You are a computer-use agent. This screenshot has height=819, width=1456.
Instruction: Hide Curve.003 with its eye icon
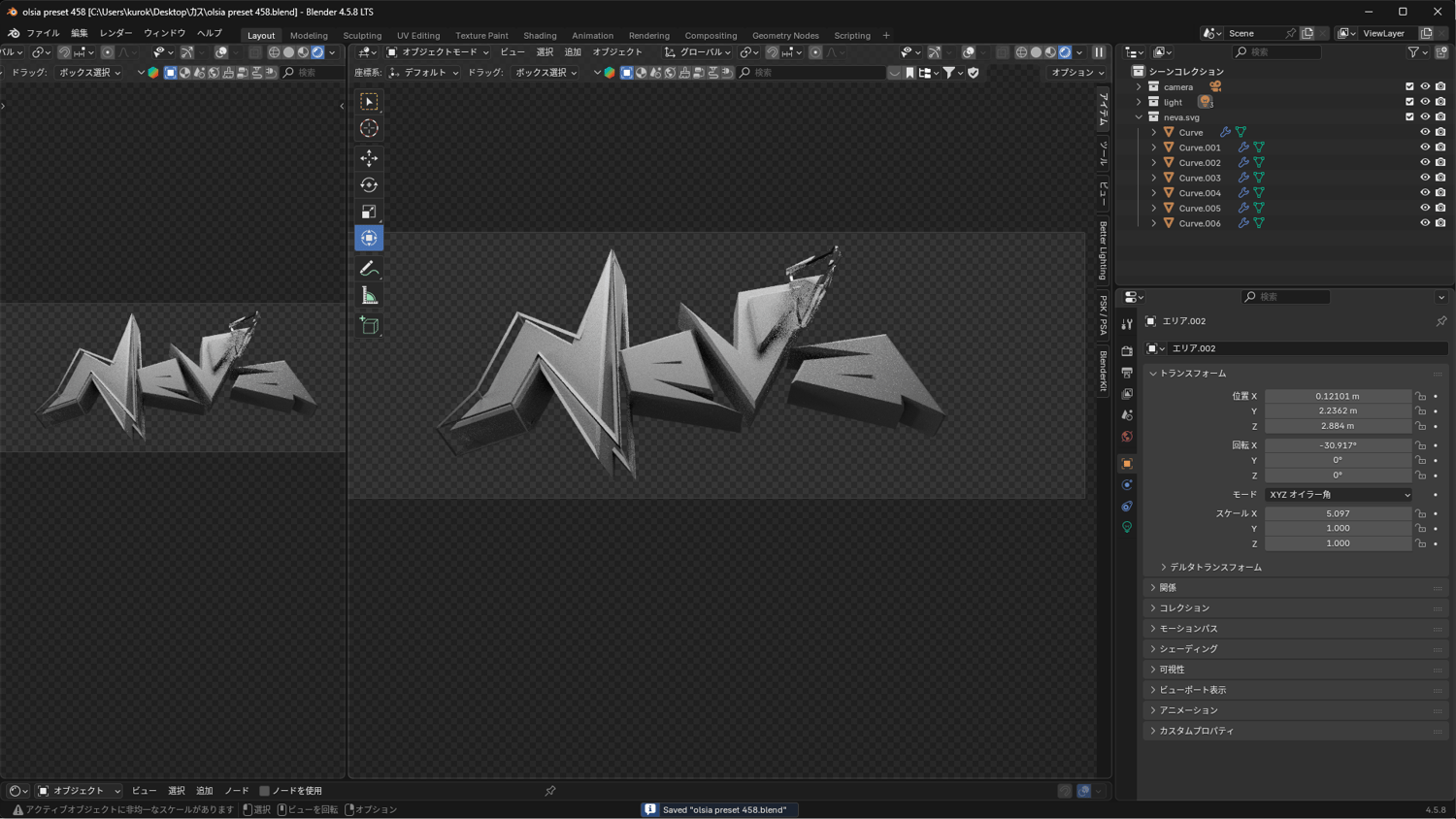pyautogui.click(x=1425, y=178)
